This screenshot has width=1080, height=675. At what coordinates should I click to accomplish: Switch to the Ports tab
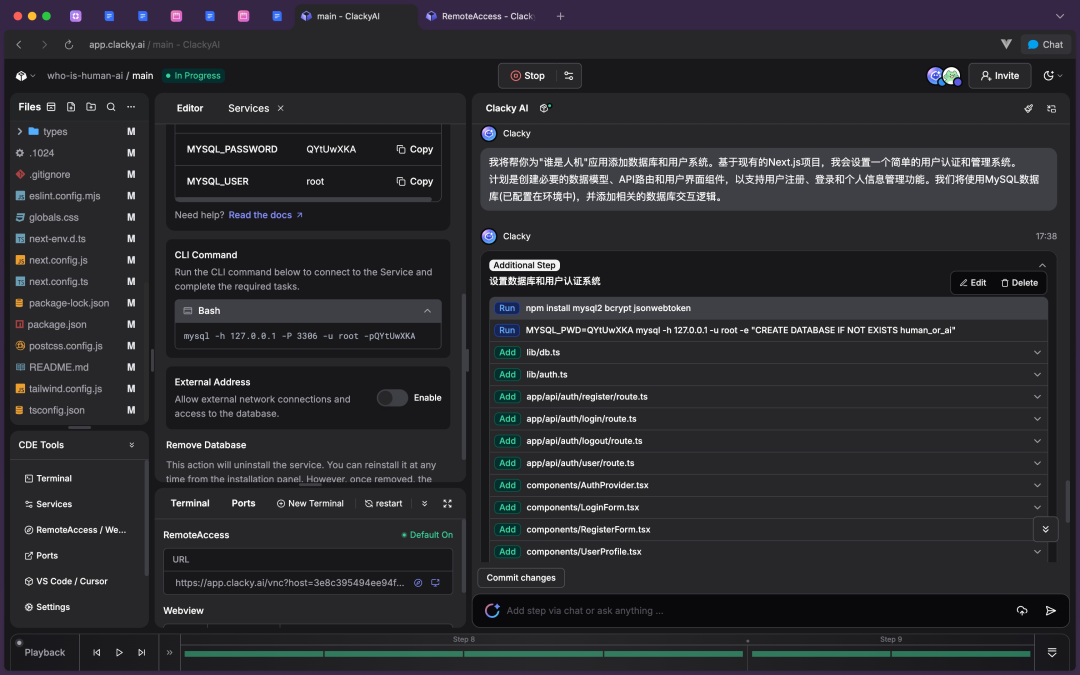243,503
